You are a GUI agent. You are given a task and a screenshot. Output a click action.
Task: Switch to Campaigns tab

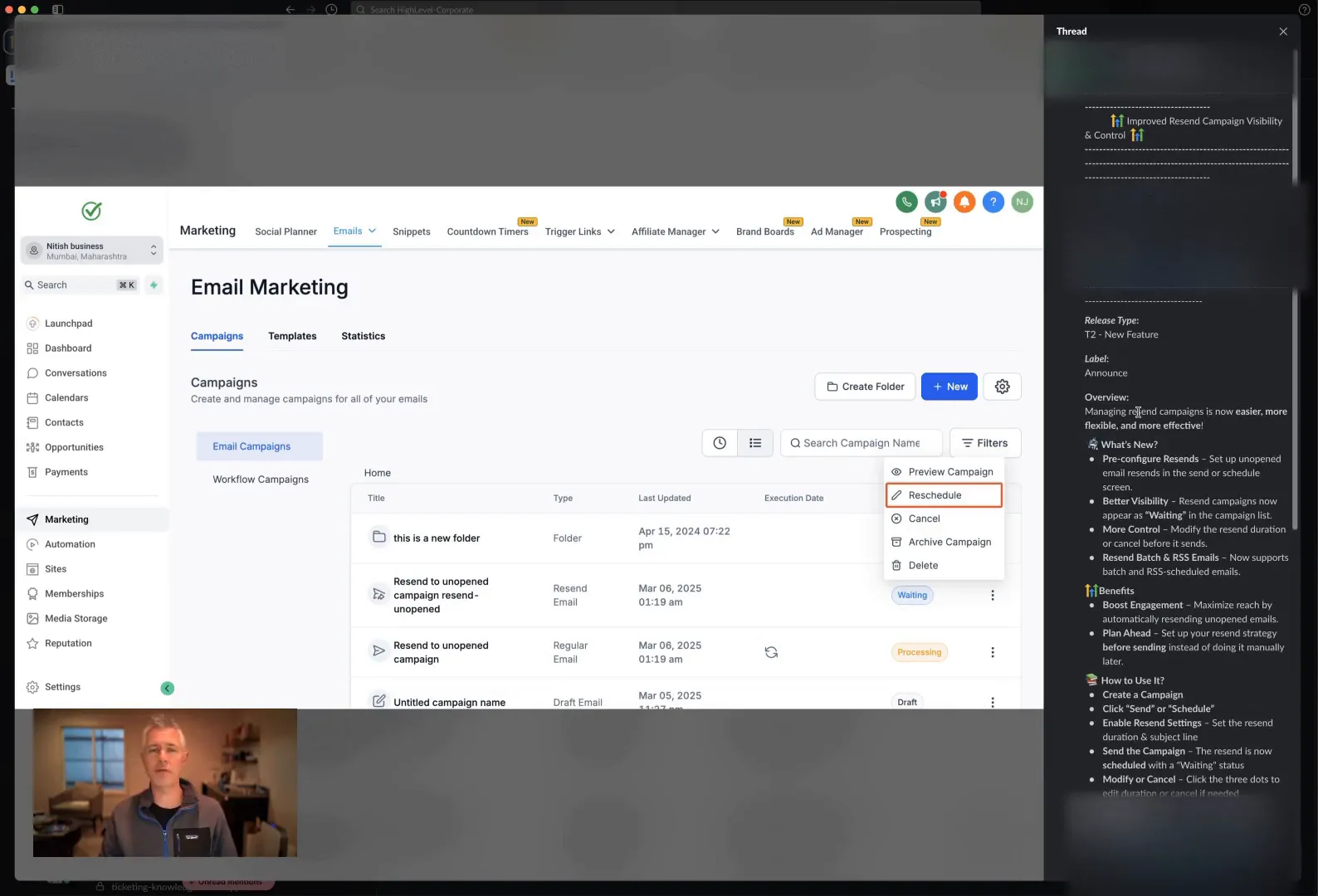pyautogui.click(x=217, y=336)
